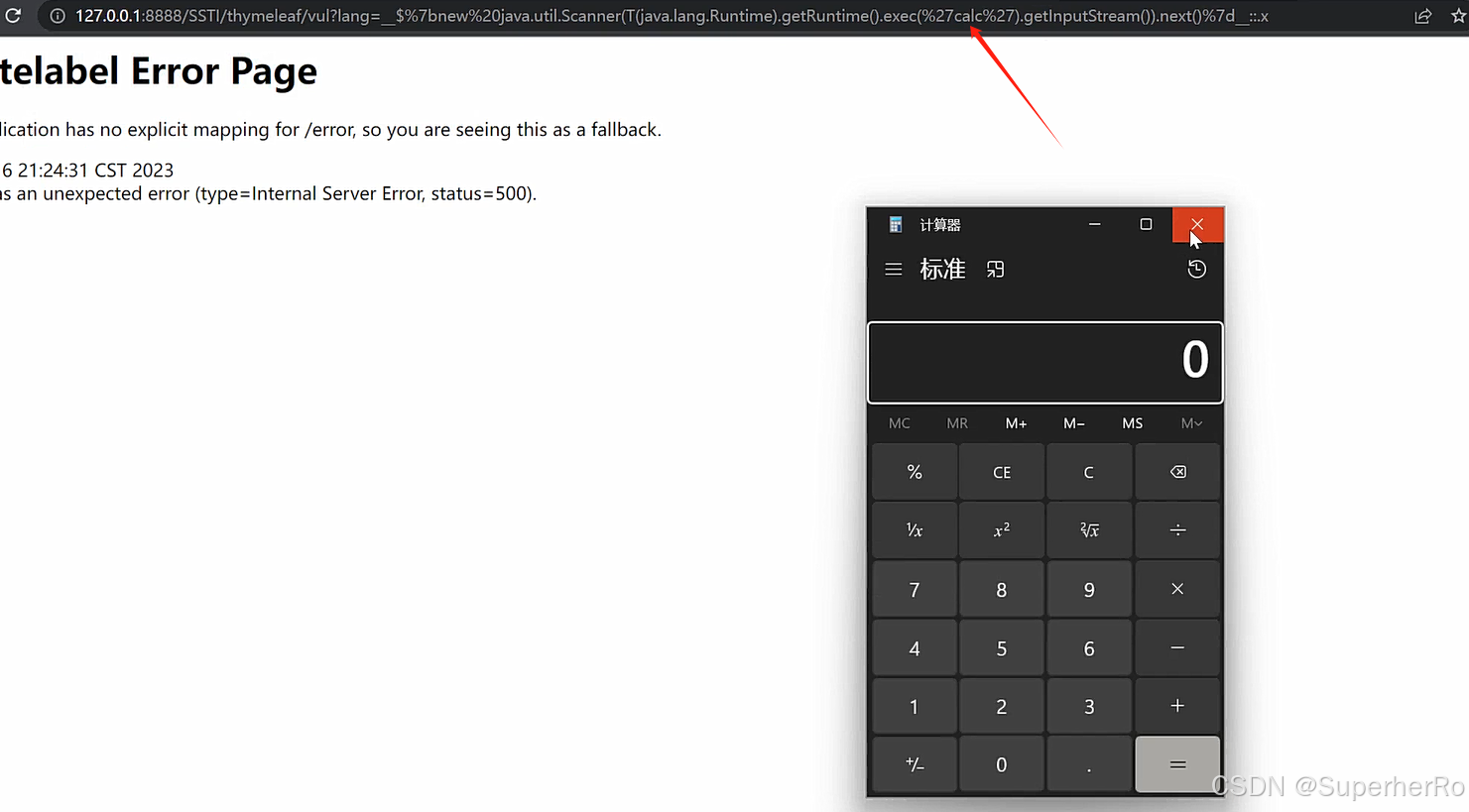The image size is (1469, 812).
Task: Open site information icon in address bar
Action: pyautogui.click(x=58, y=16)
